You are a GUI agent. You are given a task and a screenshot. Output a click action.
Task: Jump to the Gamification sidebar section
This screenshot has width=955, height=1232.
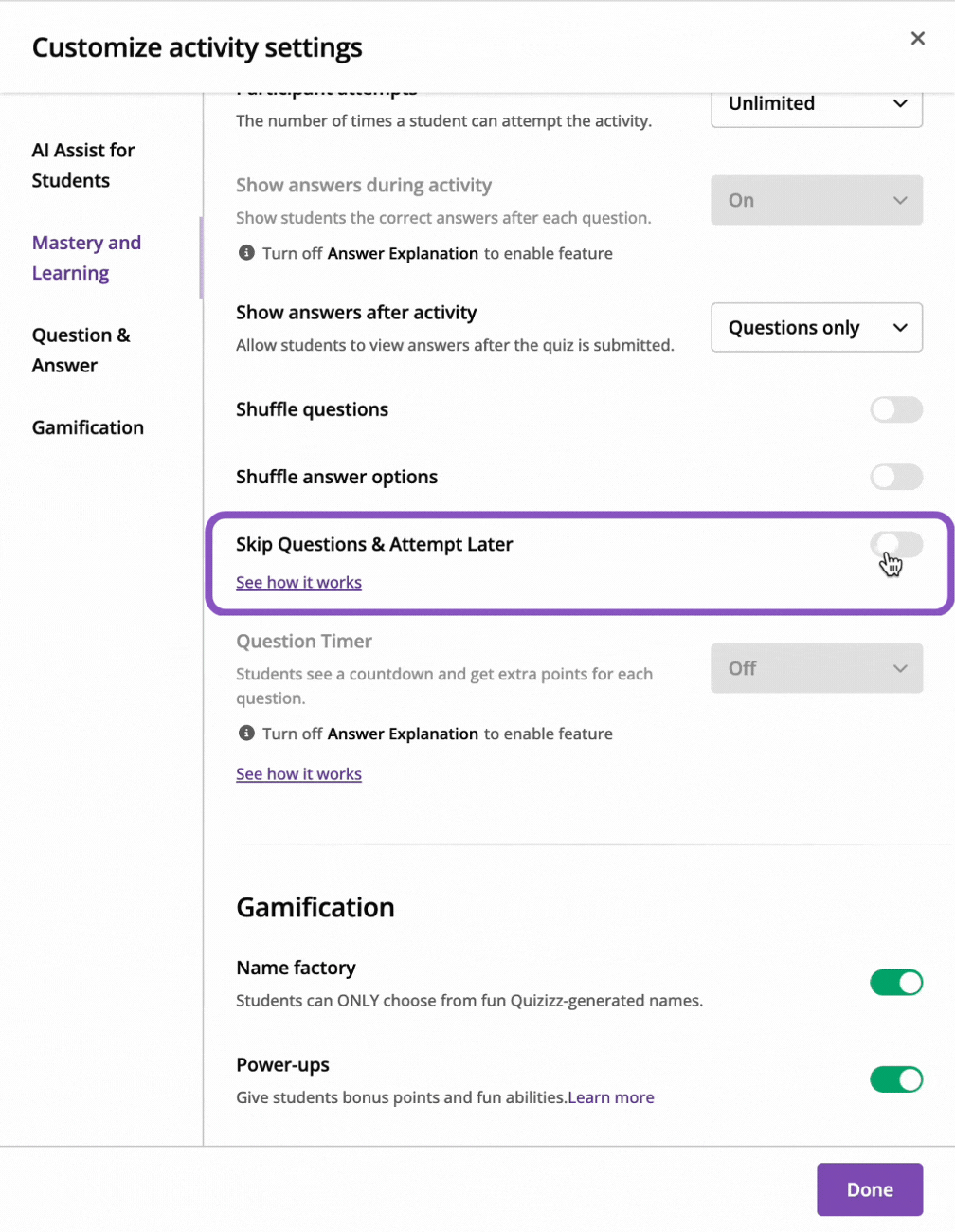click(x=88, y=427)
